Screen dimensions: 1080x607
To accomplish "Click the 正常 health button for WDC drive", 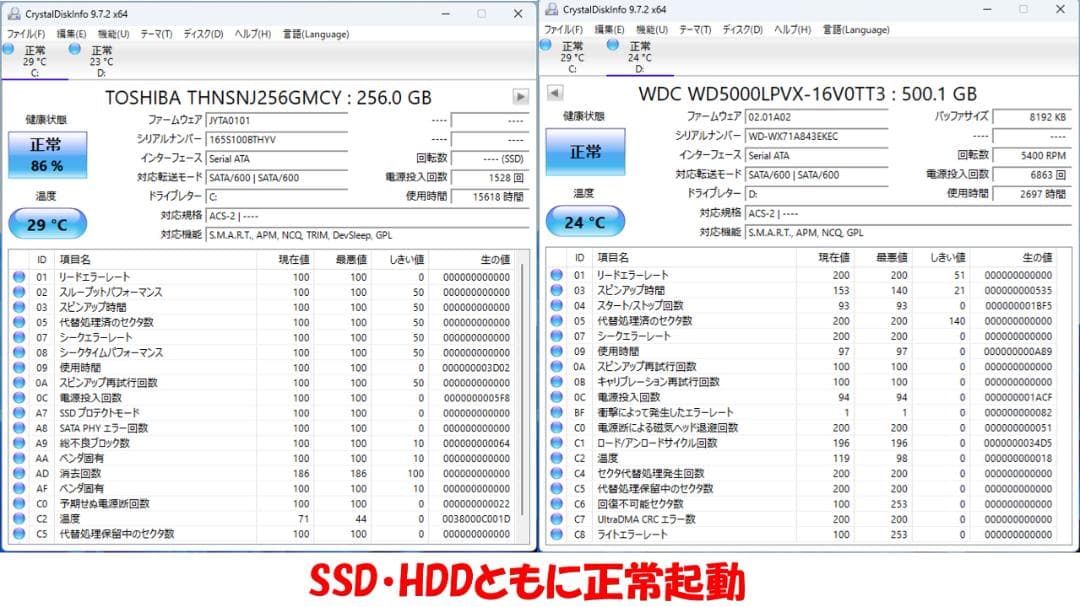I will coord(585,152).
